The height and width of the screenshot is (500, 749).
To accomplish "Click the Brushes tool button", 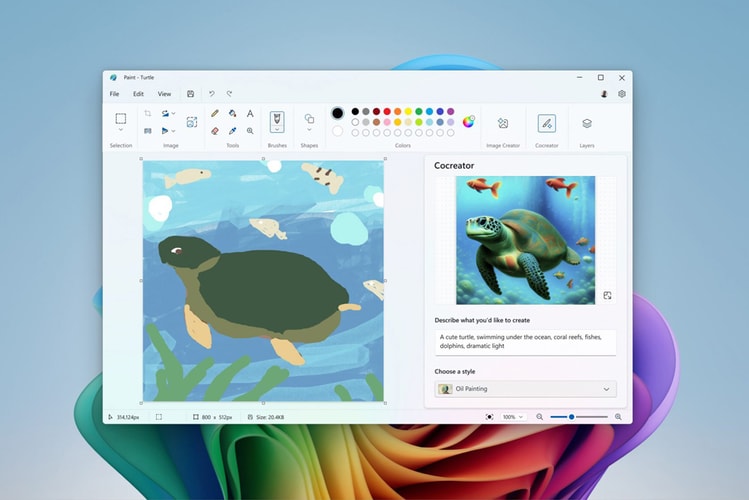I will [277, 118].
